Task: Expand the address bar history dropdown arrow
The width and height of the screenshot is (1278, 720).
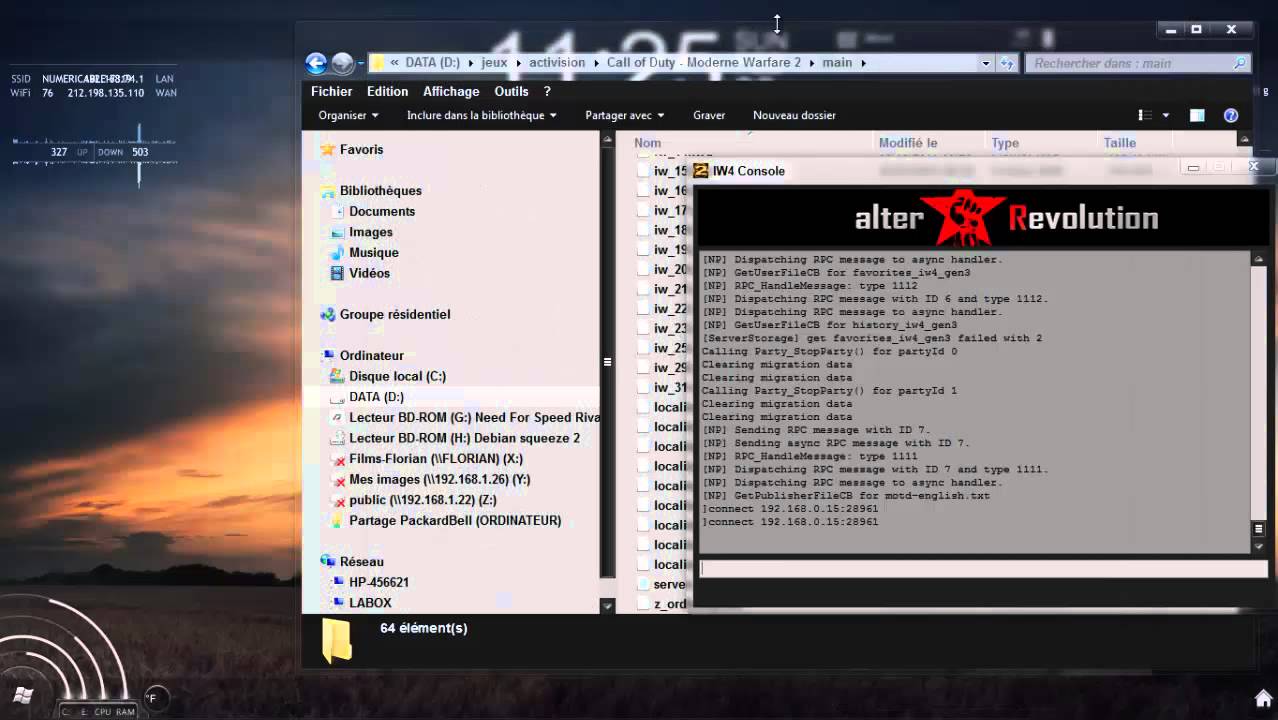Action: pos(985,63)
